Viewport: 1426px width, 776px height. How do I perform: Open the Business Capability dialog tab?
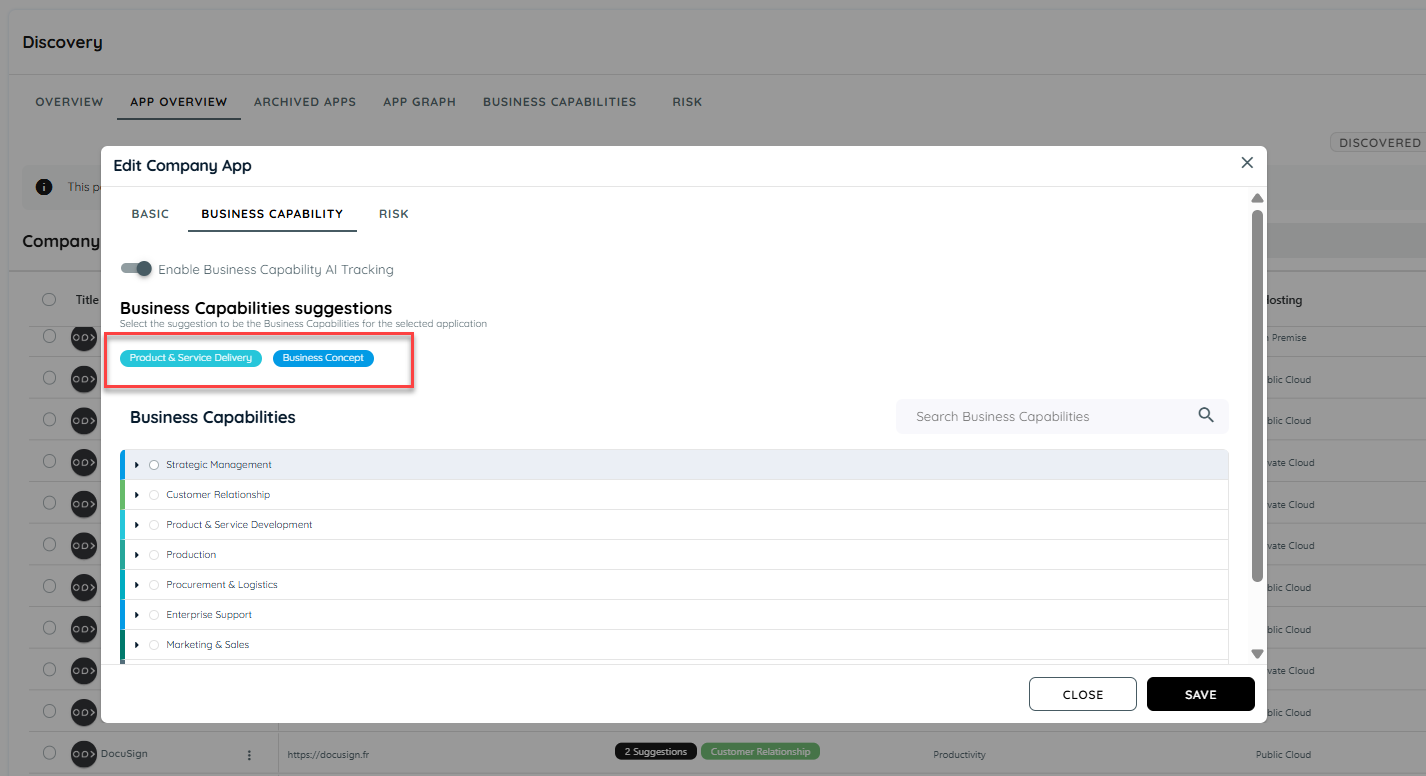(x=272, y=214)
